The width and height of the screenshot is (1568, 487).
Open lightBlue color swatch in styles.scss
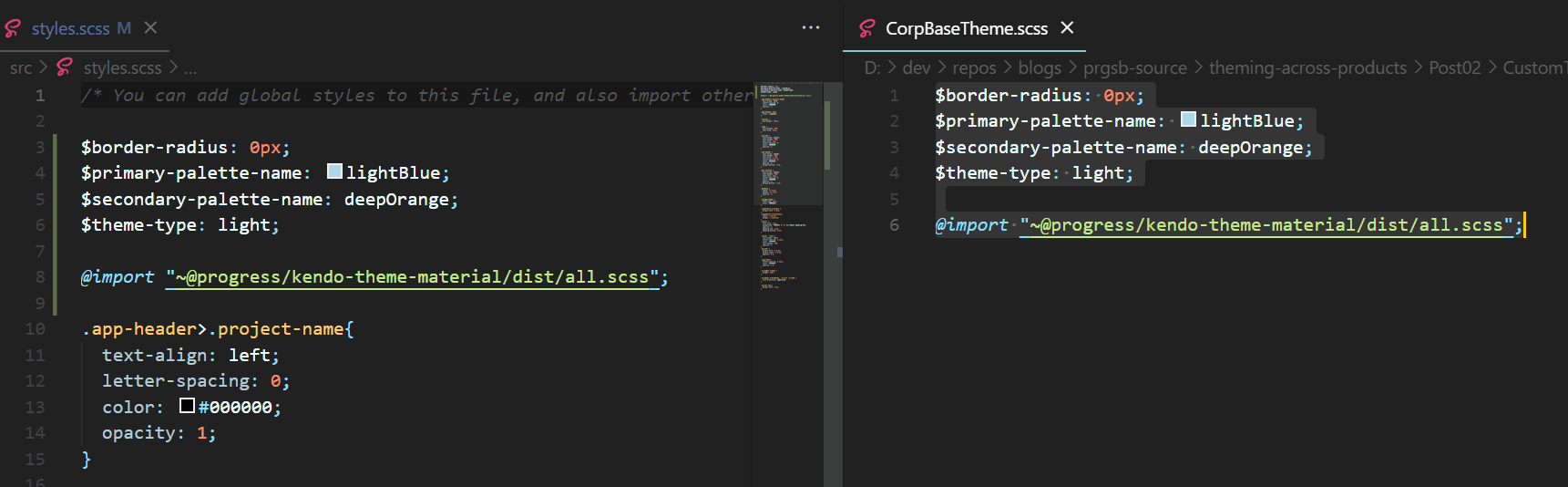click(334, 171)
